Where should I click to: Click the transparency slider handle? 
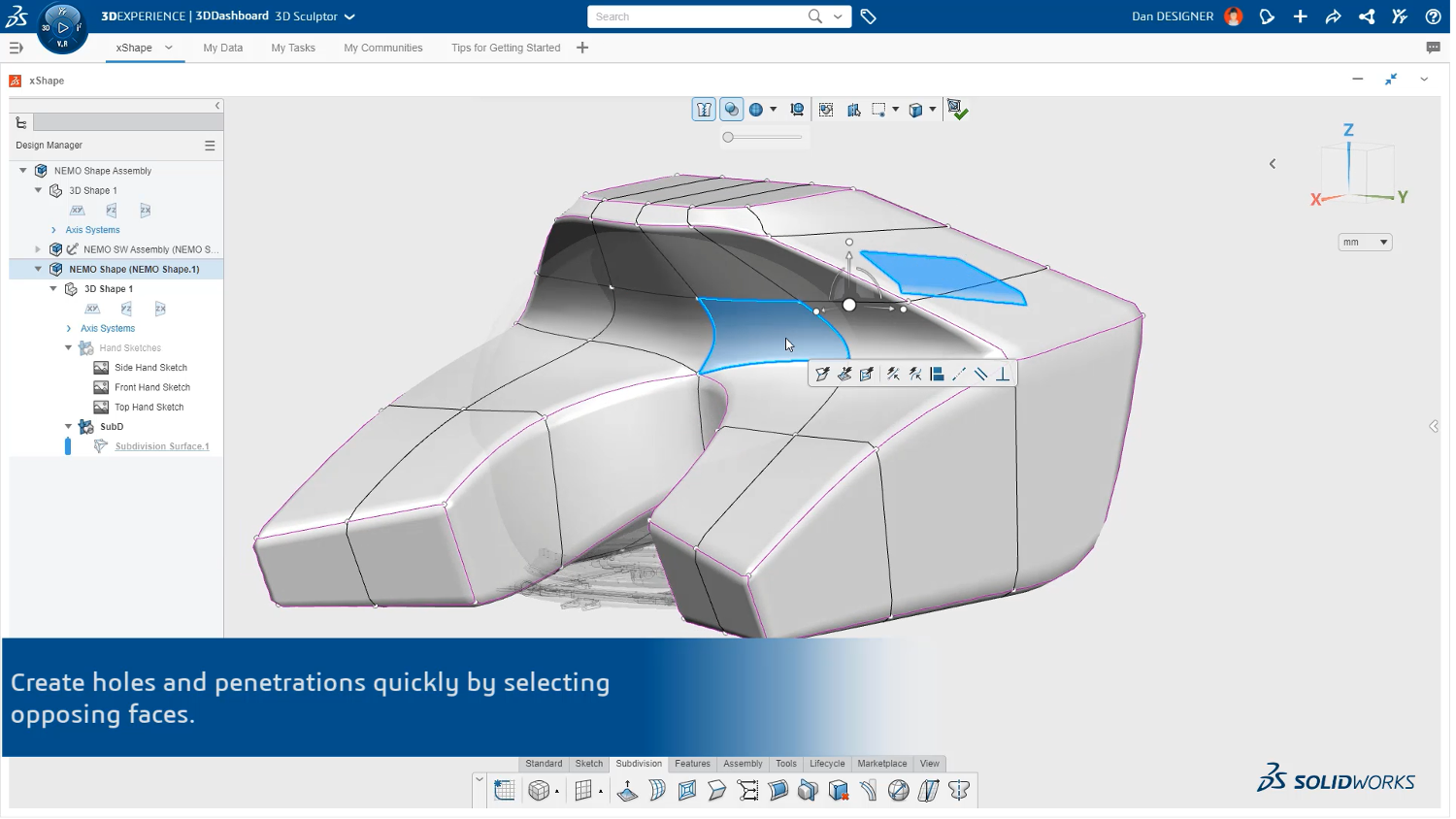728,138
